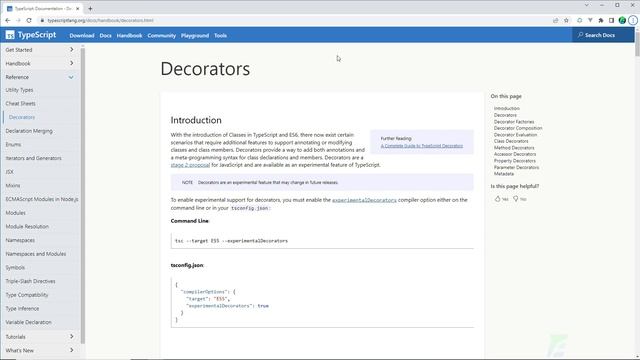Expand the Handbook sidebar section
The width and height of the screenshot is (640, 360).
[x=40, y=64]
